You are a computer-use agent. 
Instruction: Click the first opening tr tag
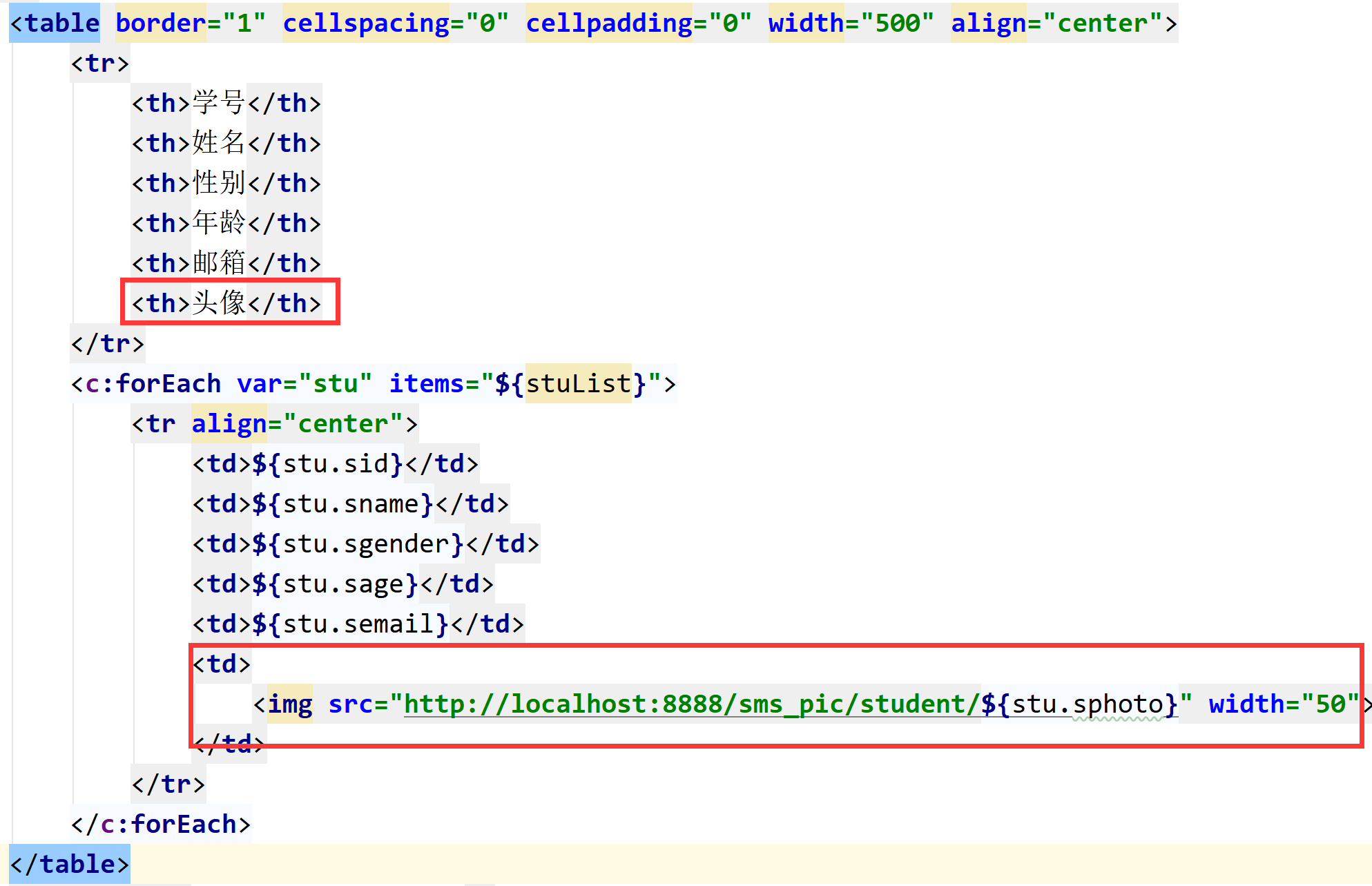tap(100, 63)
